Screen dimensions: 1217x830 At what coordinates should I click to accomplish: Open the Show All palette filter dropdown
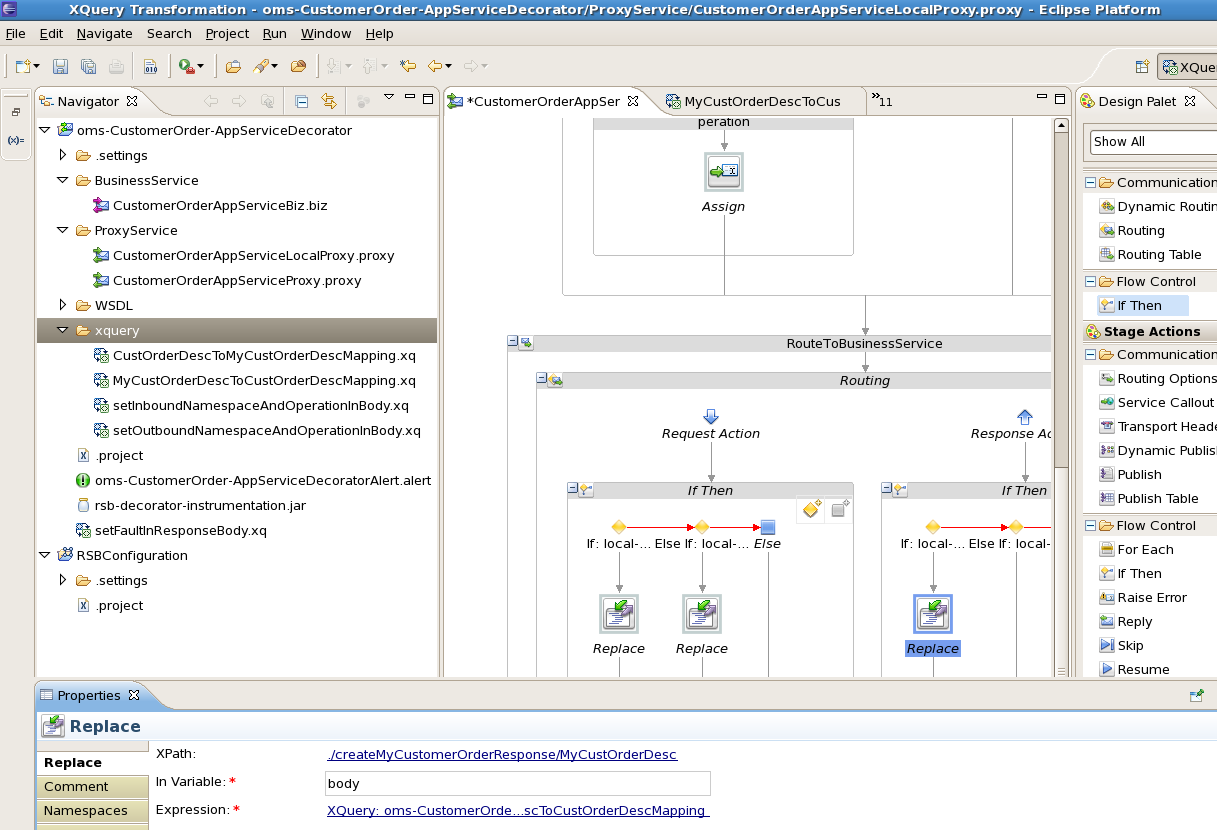(1152, 142)
